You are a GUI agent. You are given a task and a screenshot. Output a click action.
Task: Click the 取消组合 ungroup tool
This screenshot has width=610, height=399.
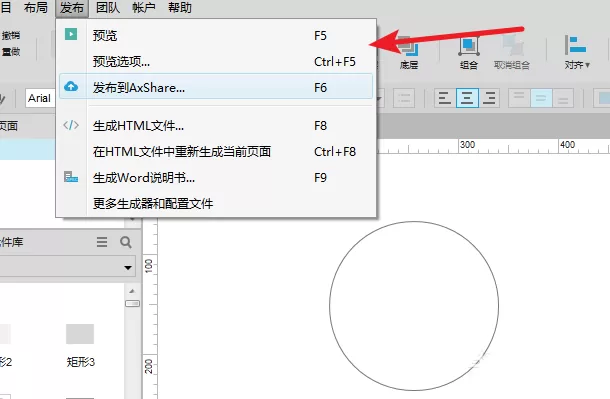512,52
